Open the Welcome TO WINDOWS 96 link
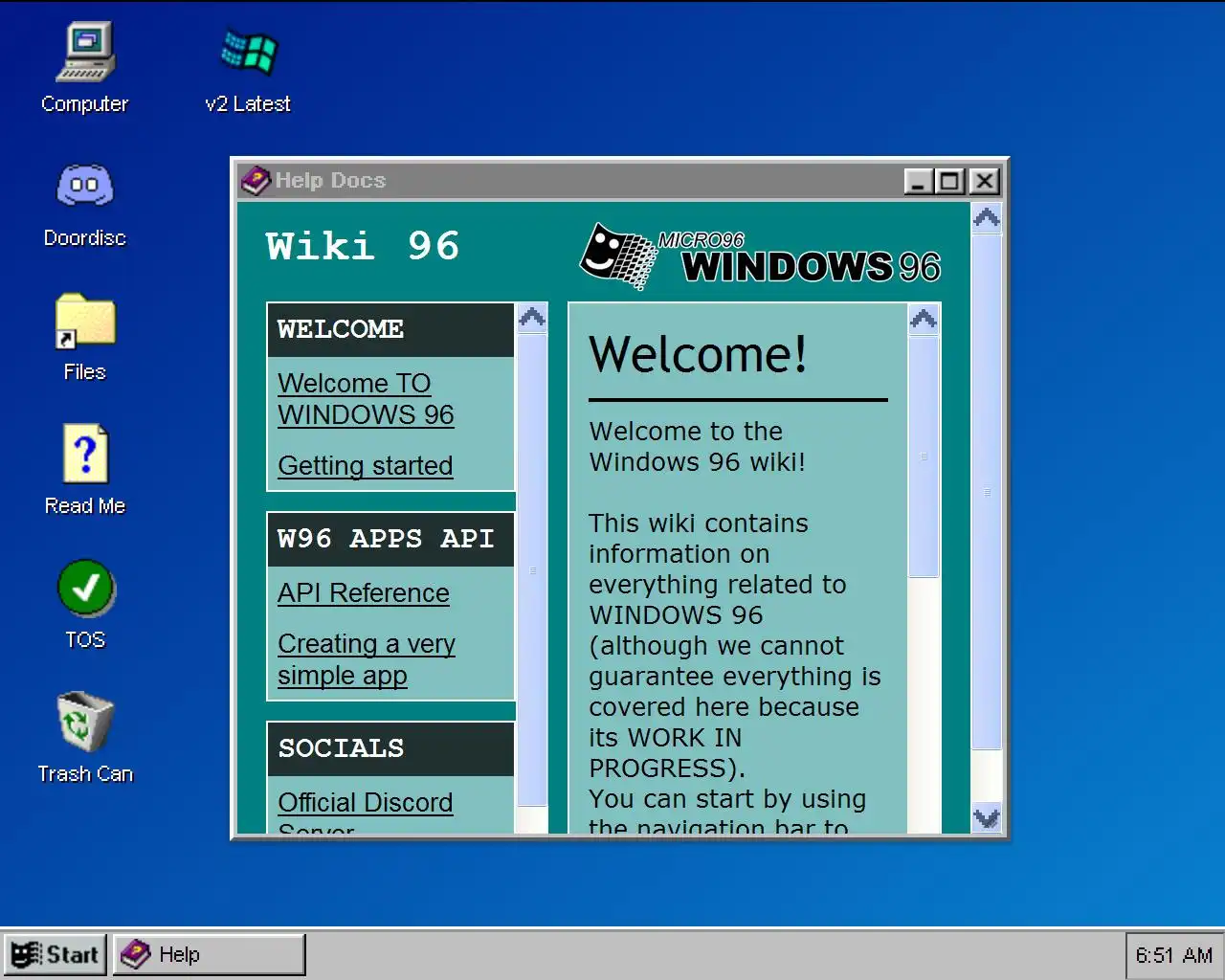Screen dimensions: 1225x980 [x=366, y=399]
